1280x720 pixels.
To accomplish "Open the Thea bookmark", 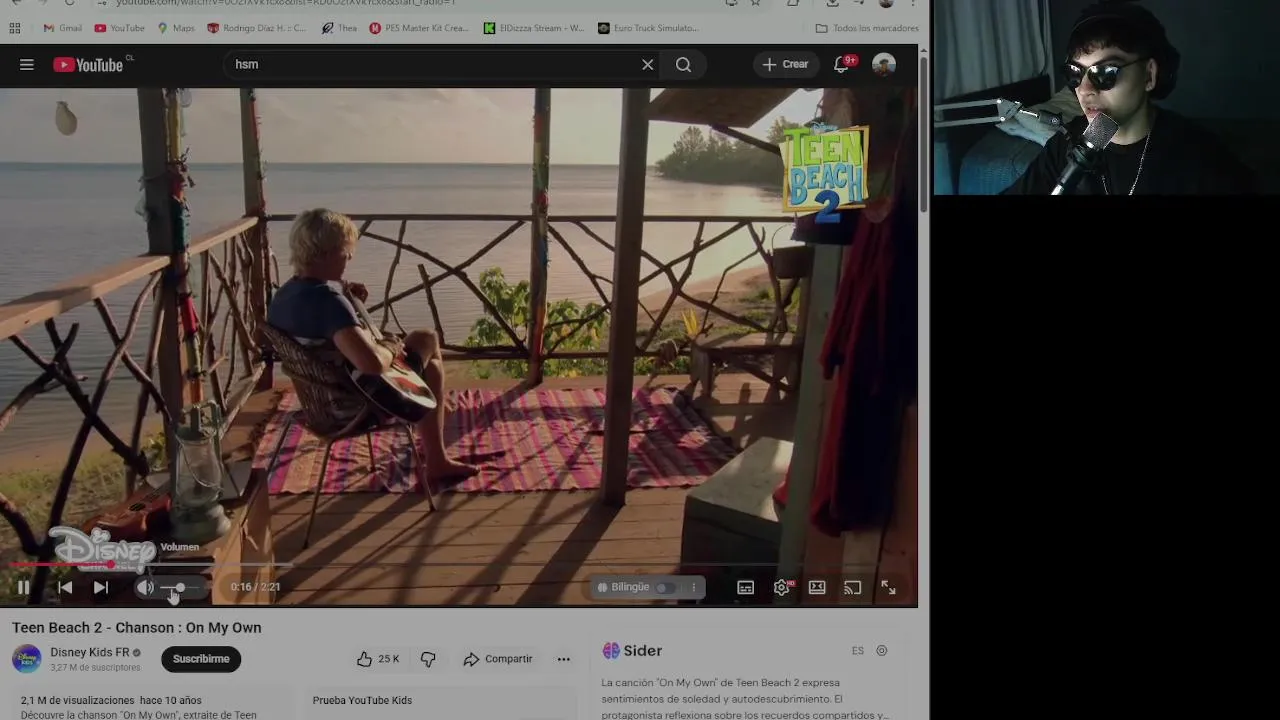I will [339, 28].
